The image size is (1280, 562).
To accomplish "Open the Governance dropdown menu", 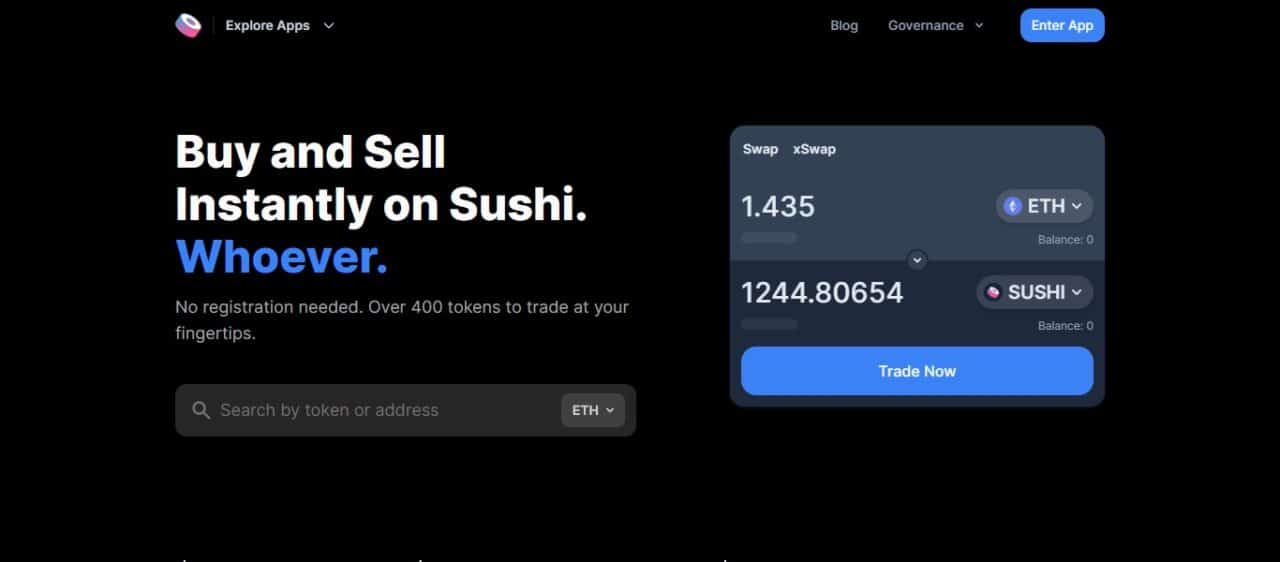I will pos(935,26).
